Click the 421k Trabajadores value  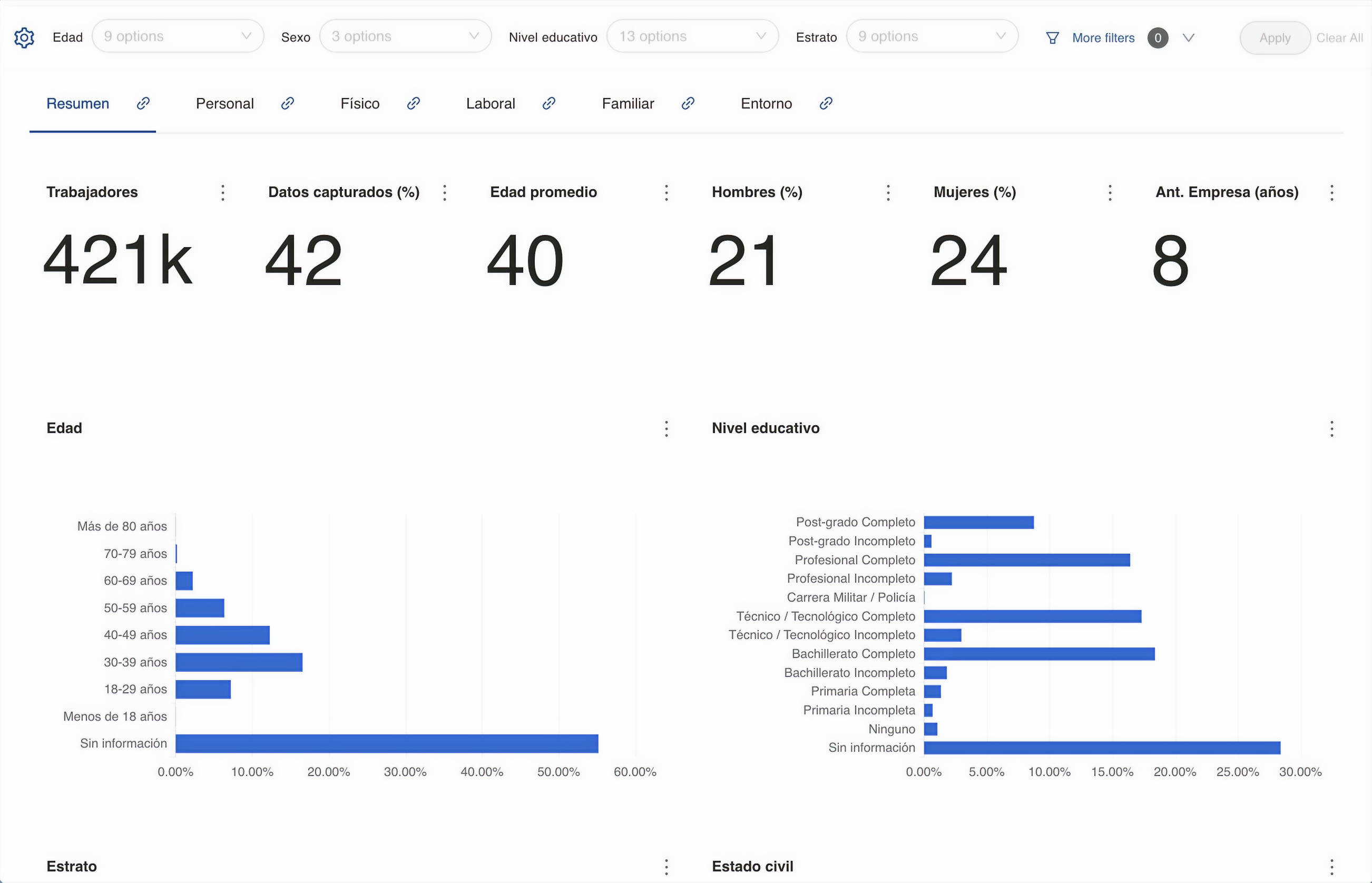pos(117,260)
